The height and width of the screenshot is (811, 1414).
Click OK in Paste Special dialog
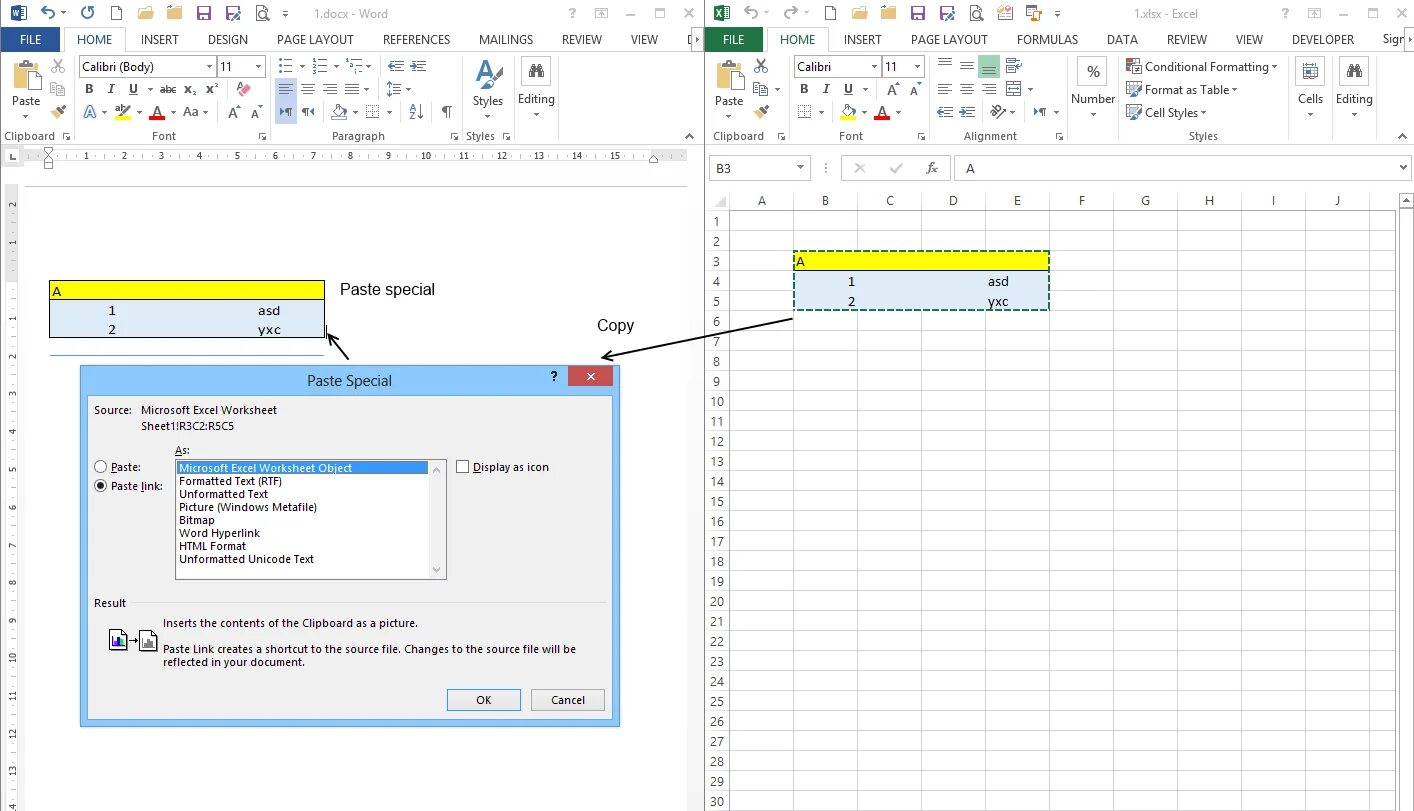(484, 700)
